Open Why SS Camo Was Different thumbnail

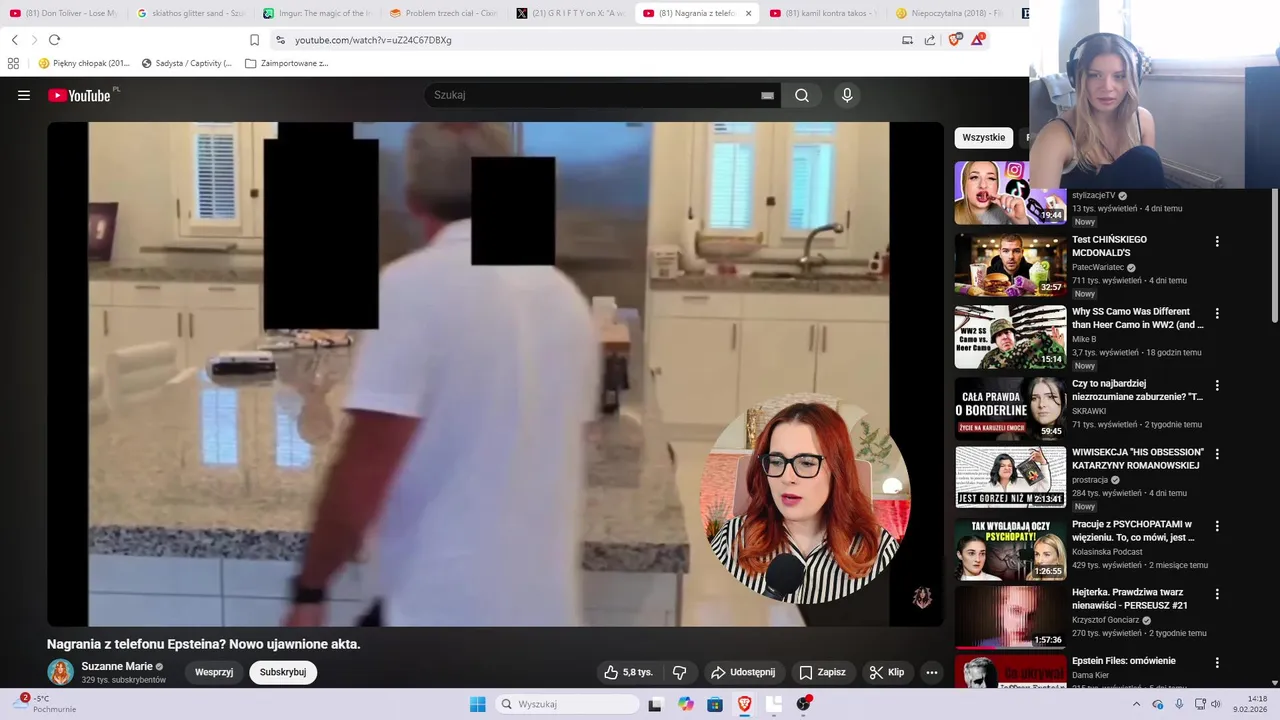pos(1010,337)
